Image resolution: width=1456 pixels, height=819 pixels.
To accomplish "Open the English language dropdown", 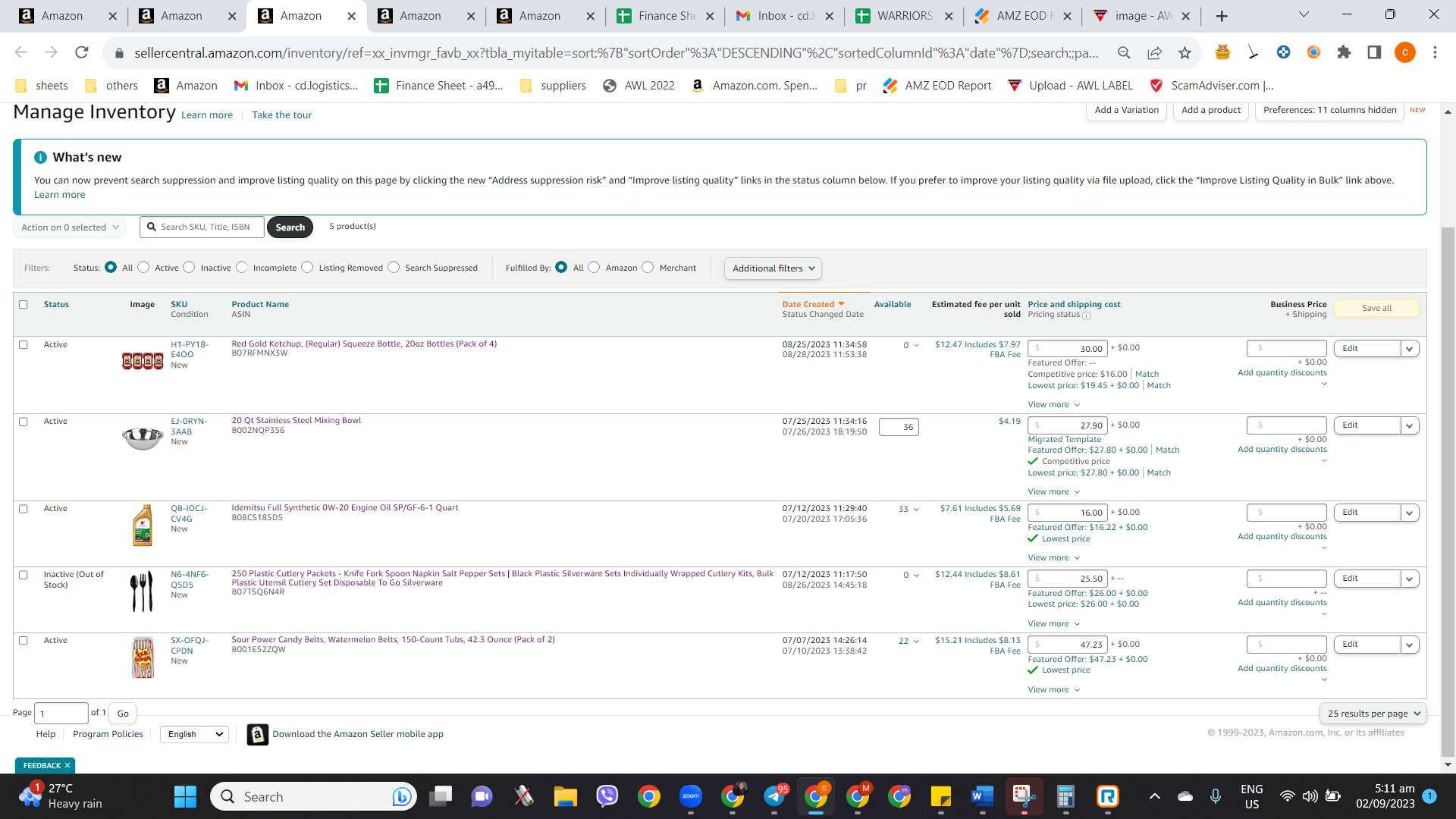I will (x=195, y=734).
